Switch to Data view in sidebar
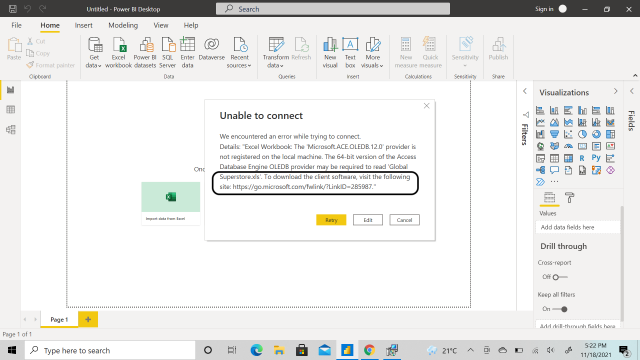This screenshot has width=640, height=360. coord(11,109)
